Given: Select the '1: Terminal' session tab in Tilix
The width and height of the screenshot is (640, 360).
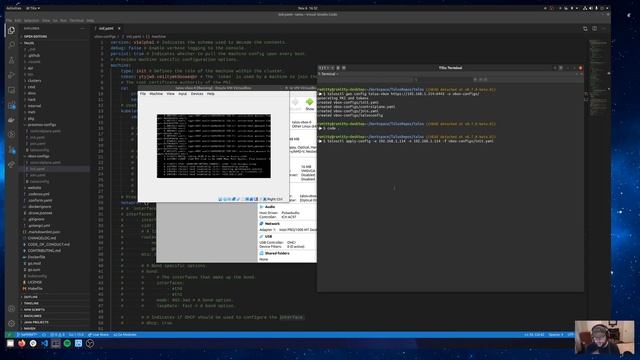Looking at the screenshot, I should click(328, 74).
